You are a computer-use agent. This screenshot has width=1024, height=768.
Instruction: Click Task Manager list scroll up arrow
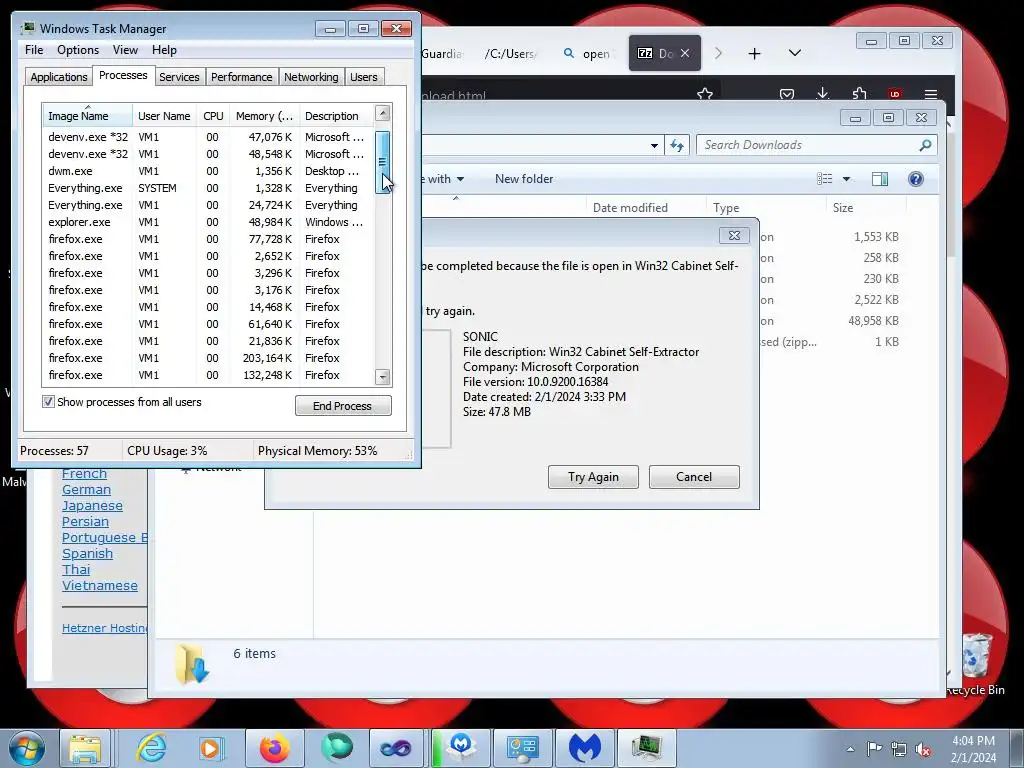pyautogui.click(x=383, y=114)
